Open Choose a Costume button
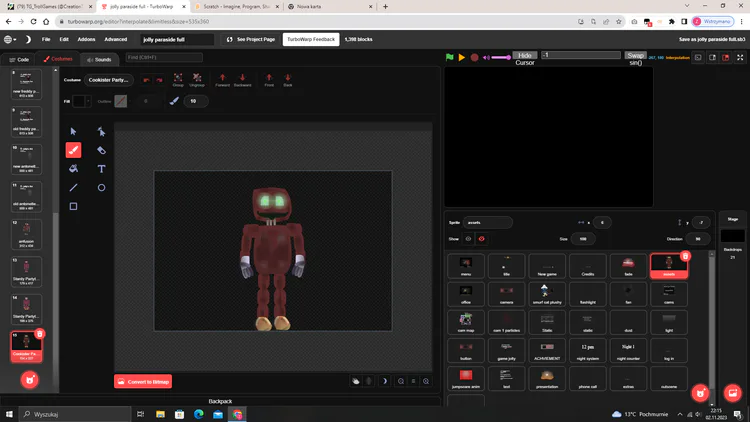The width and height of the screenshot is (750, 422). tap(30, 380)
